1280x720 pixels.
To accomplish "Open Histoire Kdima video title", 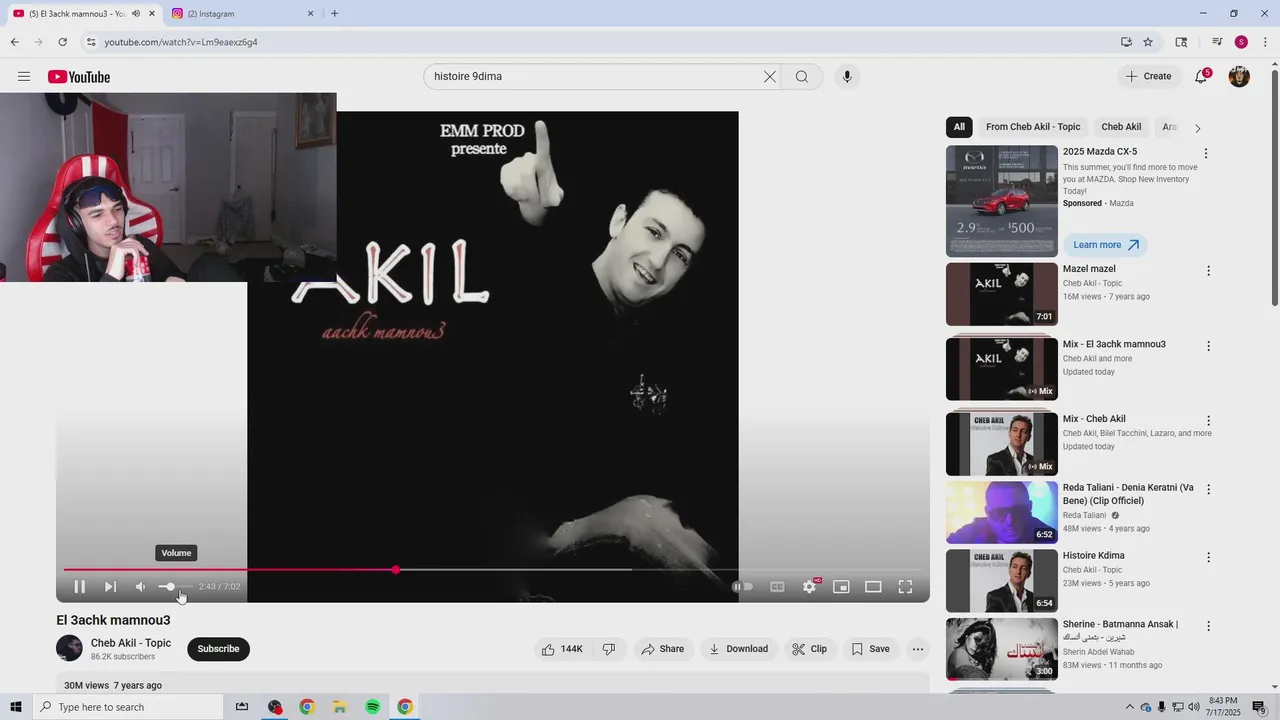I will point(1093,556).
